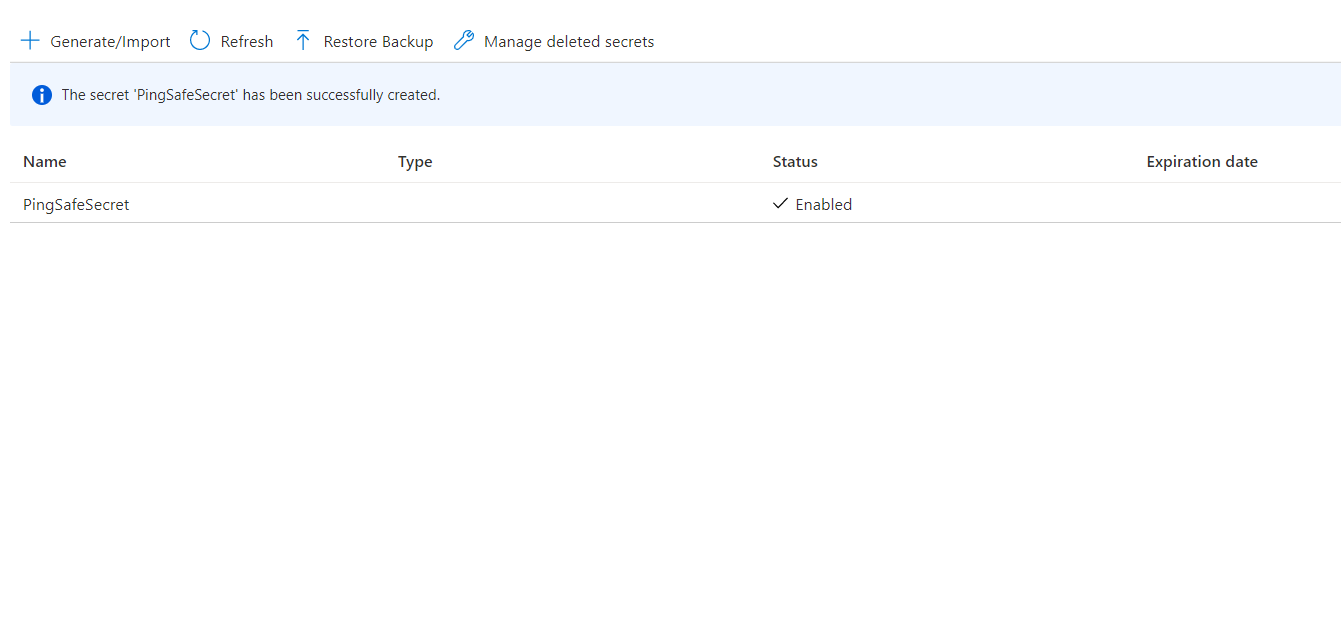
Task: Click the checkmark icon beside Enabled
Action: [781, 204]
